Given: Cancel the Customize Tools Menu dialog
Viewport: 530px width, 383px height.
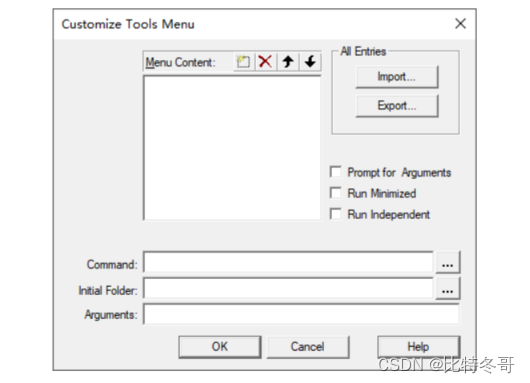Looking at the screenshot, I should (x=308, y=347).
